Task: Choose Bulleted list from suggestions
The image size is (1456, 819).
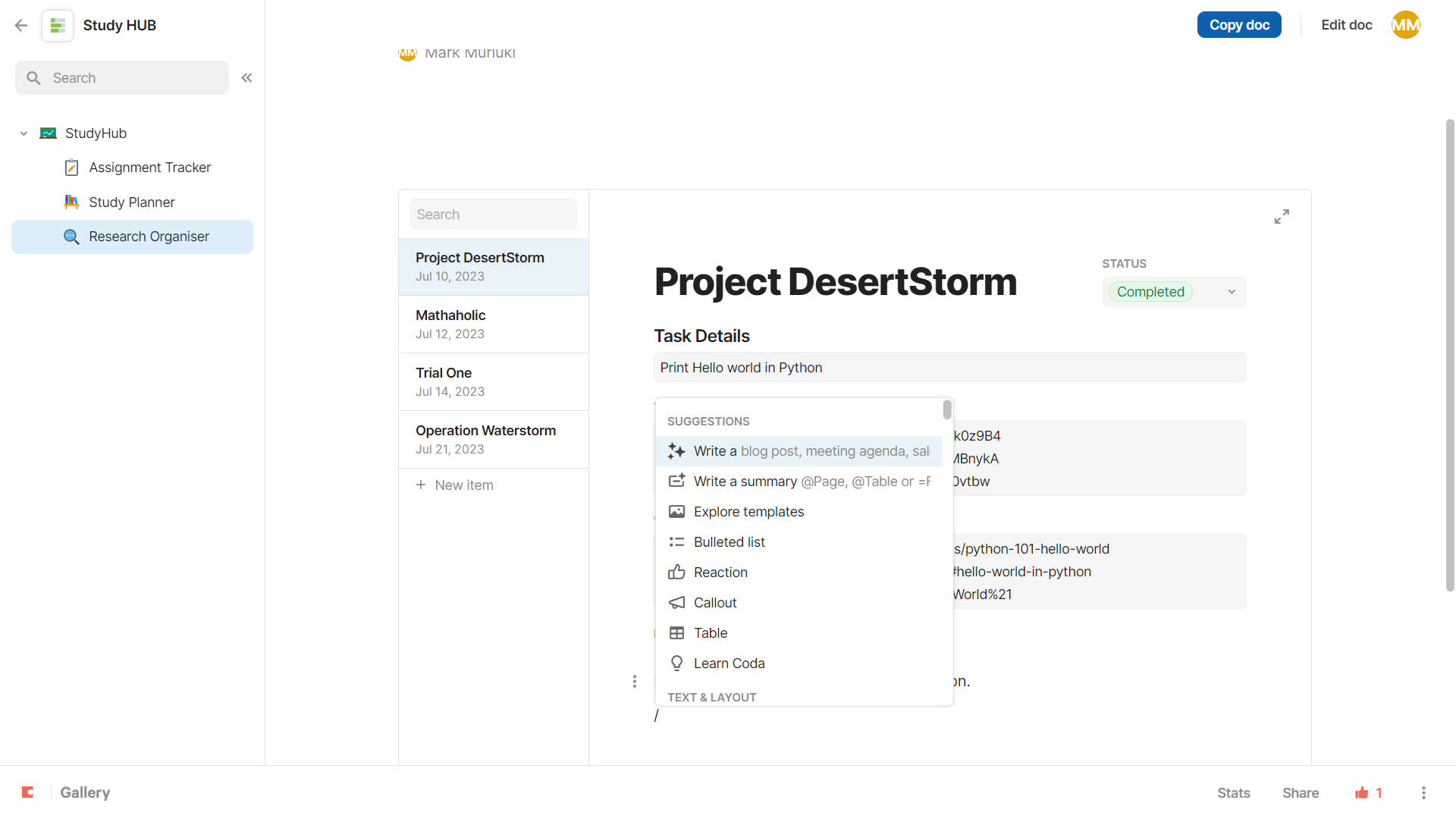Action: [x=729, y=542]
